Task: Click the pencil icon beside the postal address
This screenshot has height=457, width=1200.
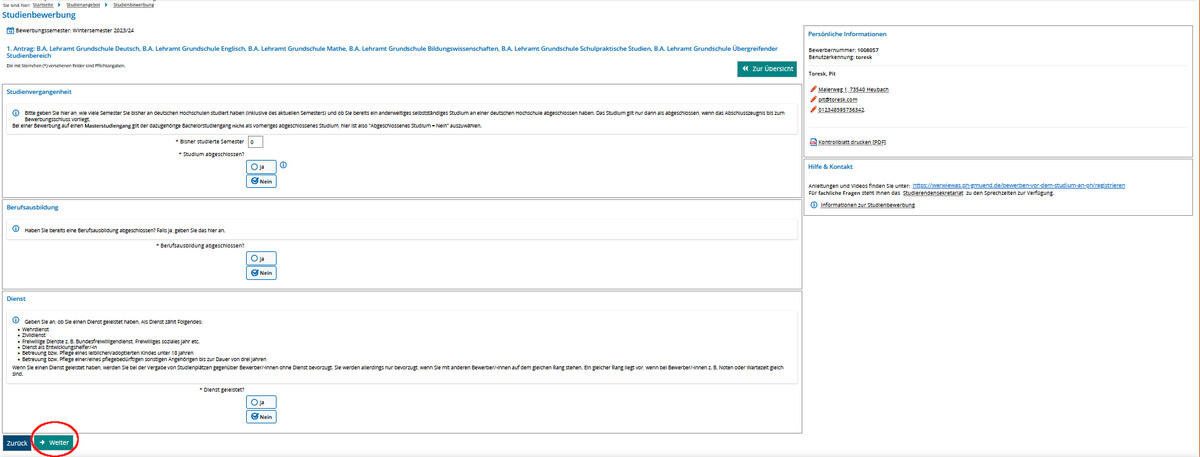Action: (814, 90)
